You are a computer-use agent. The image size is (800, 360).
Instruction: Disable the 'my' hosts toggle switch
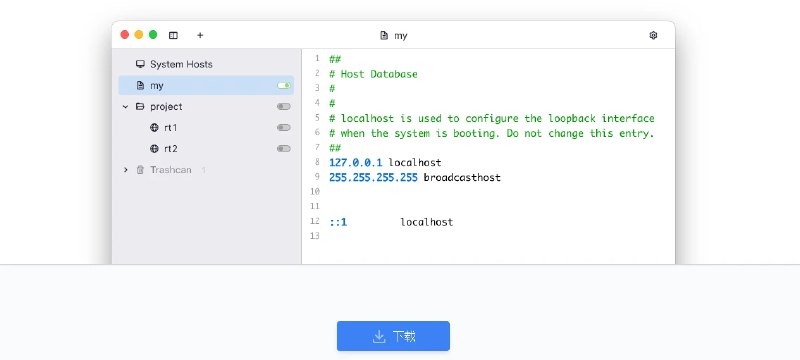[x=284, y=86]
